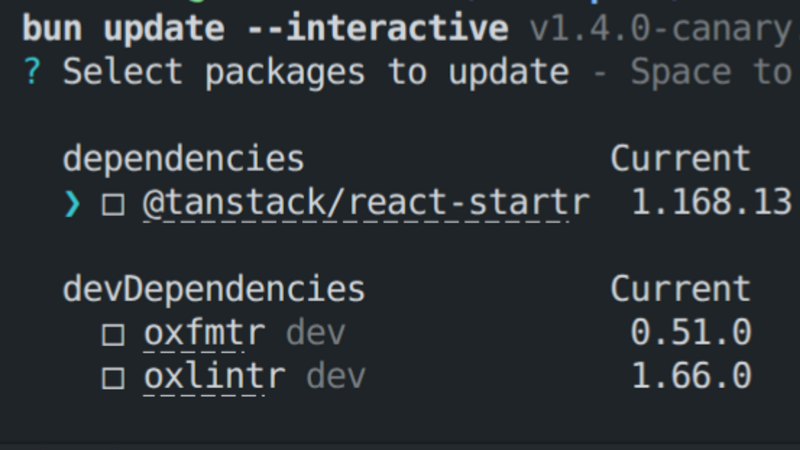800x450 pixels.
Task: Click the 1.66.0 version for oxlint
Action: pyautogui.click(x=691, y=377)
